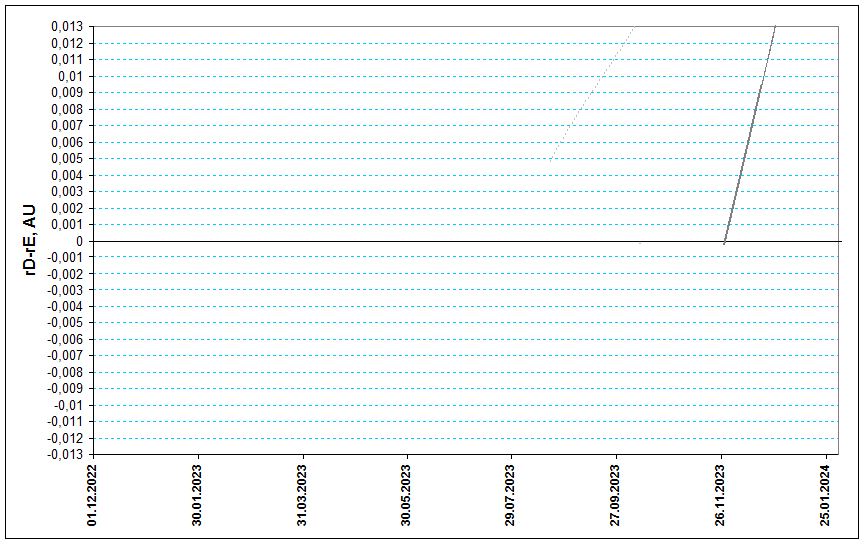The height and width of the screenshot is (544, 865).
Task: Click the y-axis title rD-rE, AU
Action: (x=31, y=239)
